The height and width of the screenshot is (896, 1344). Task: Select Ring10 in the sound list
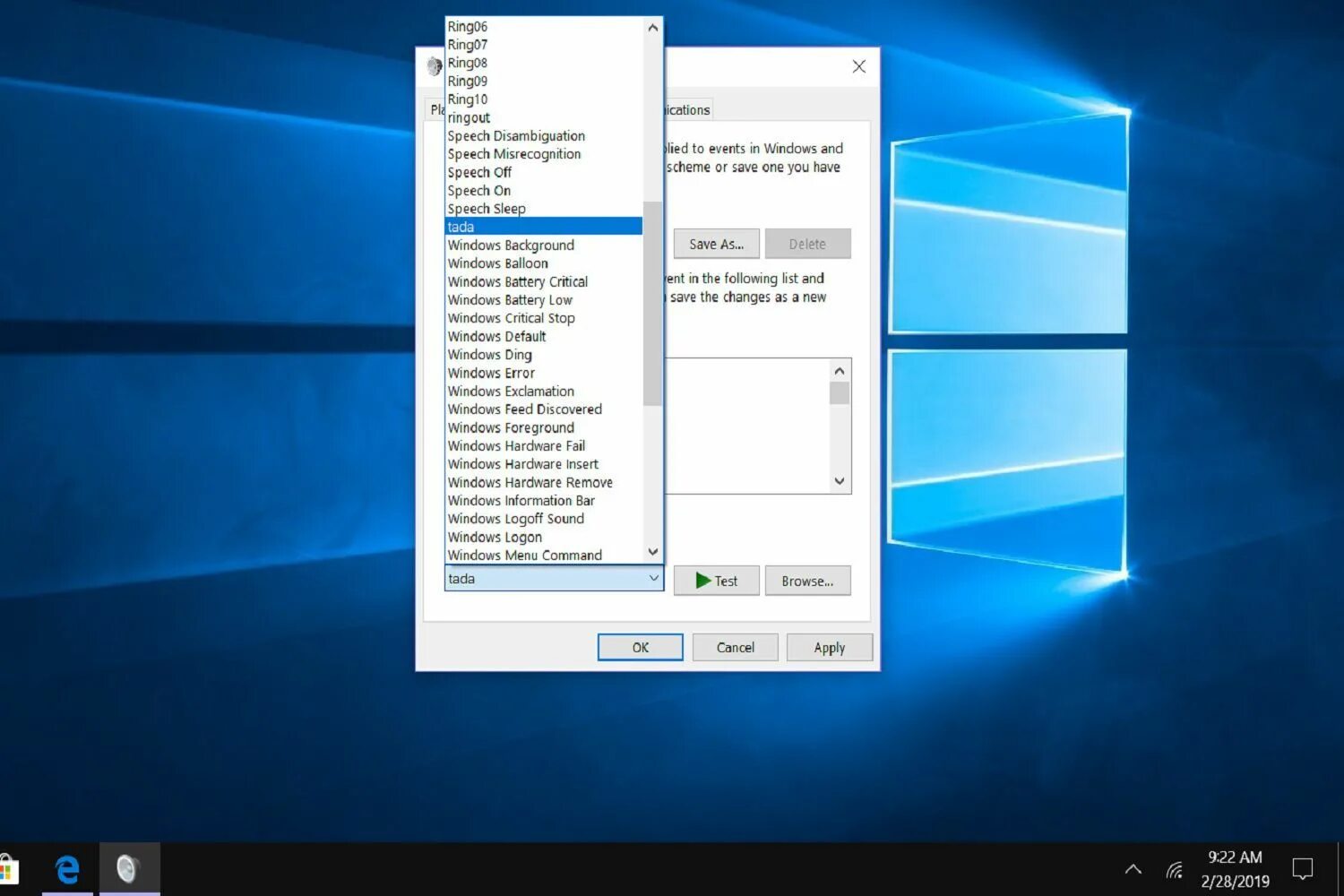tap(544, 99)
